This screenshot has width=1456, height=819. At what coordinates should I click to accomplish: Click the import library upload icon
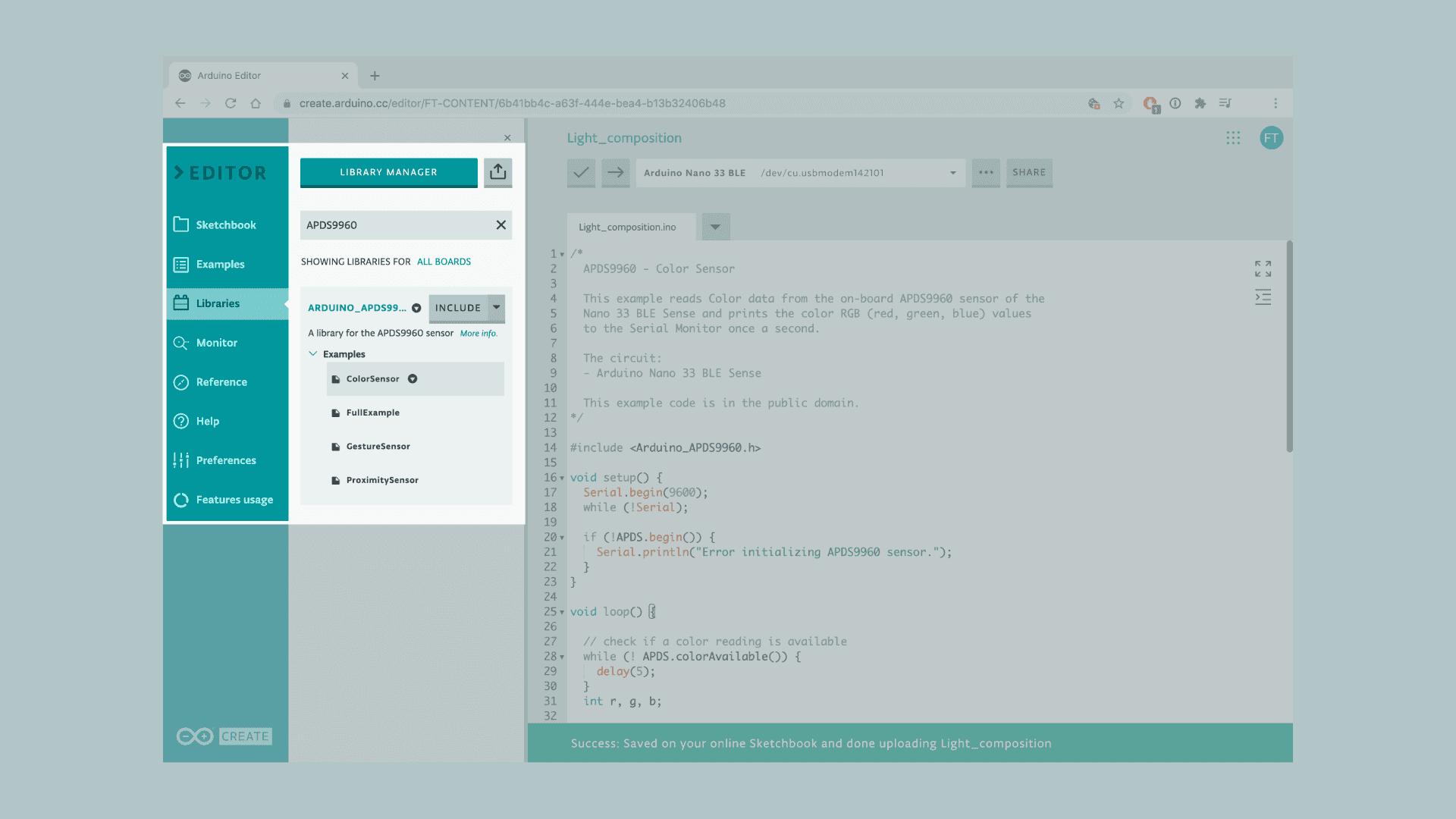coord(497,173)
